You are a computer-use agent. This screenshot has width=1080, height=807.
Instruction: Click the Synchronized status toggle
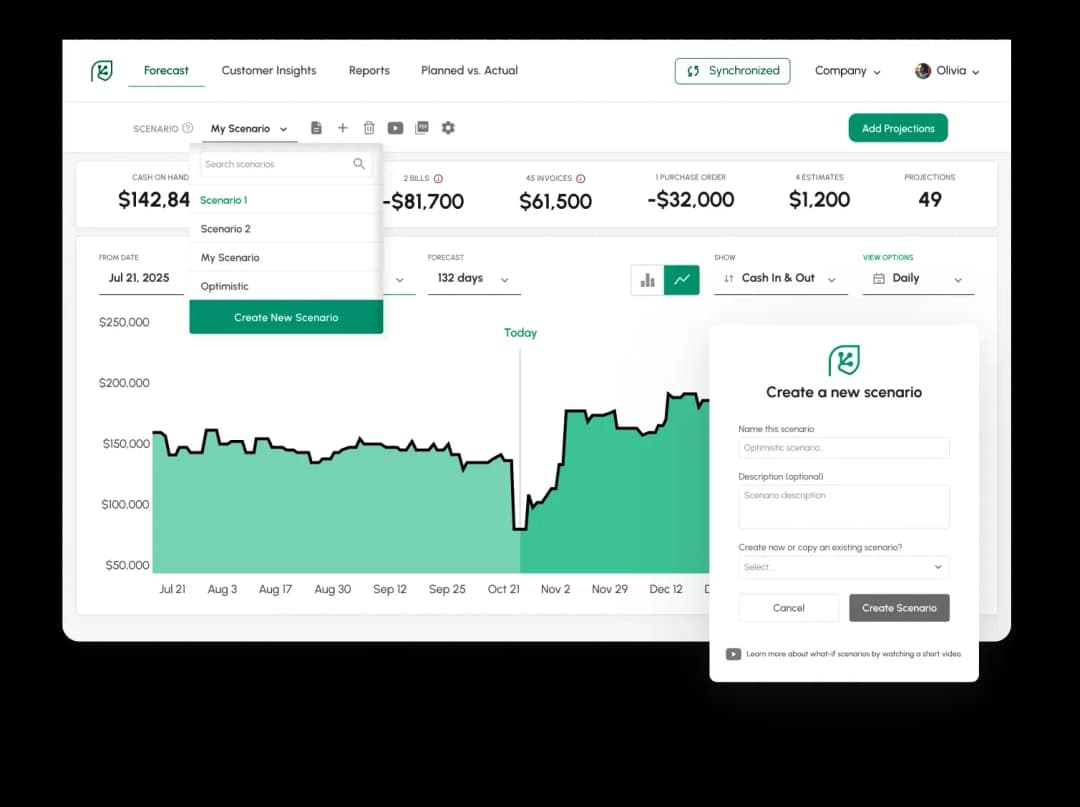[732, 70]
